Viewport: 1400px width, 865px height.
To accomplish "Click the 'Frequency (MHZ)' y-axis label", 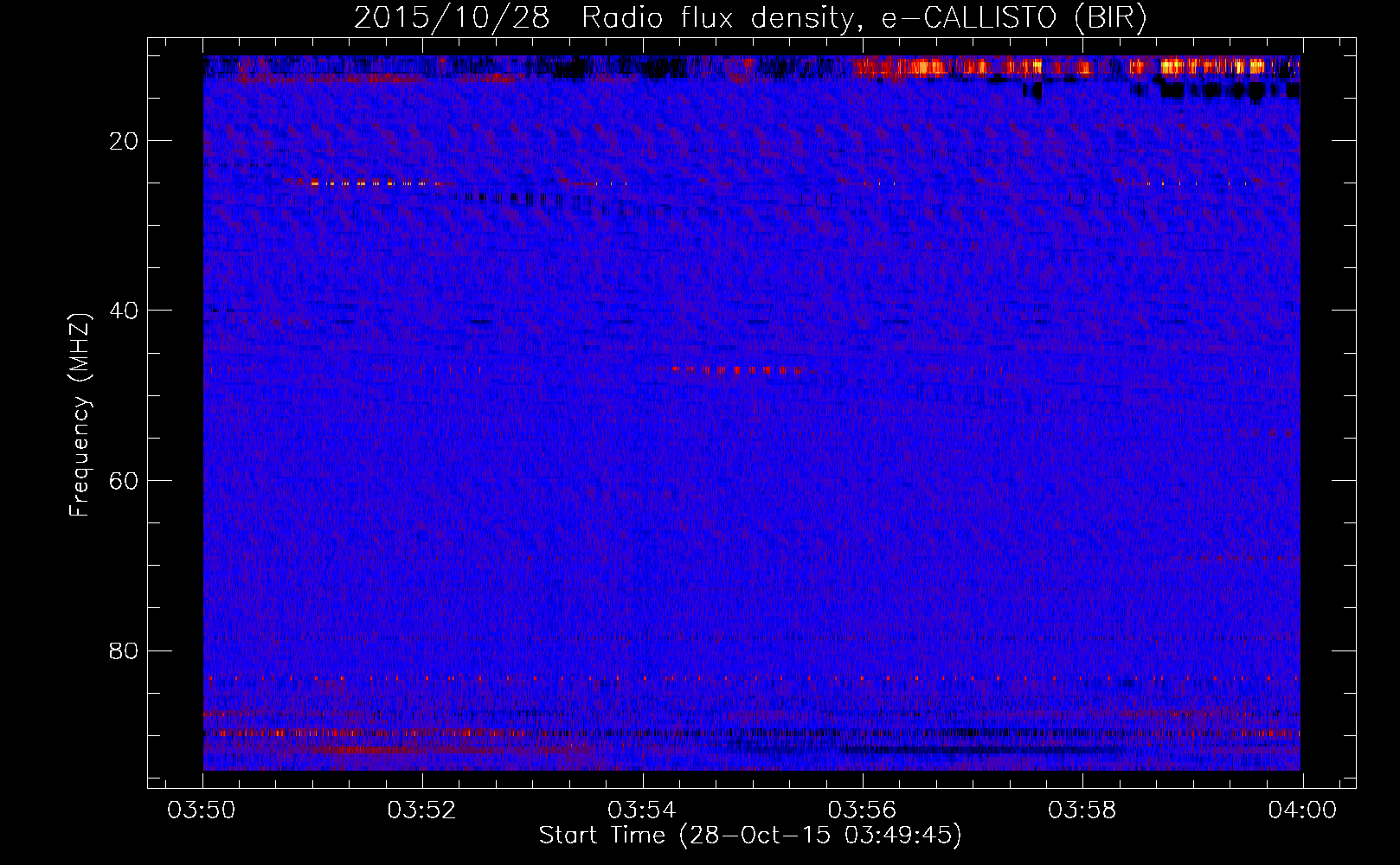I will [x=80, y=415].
